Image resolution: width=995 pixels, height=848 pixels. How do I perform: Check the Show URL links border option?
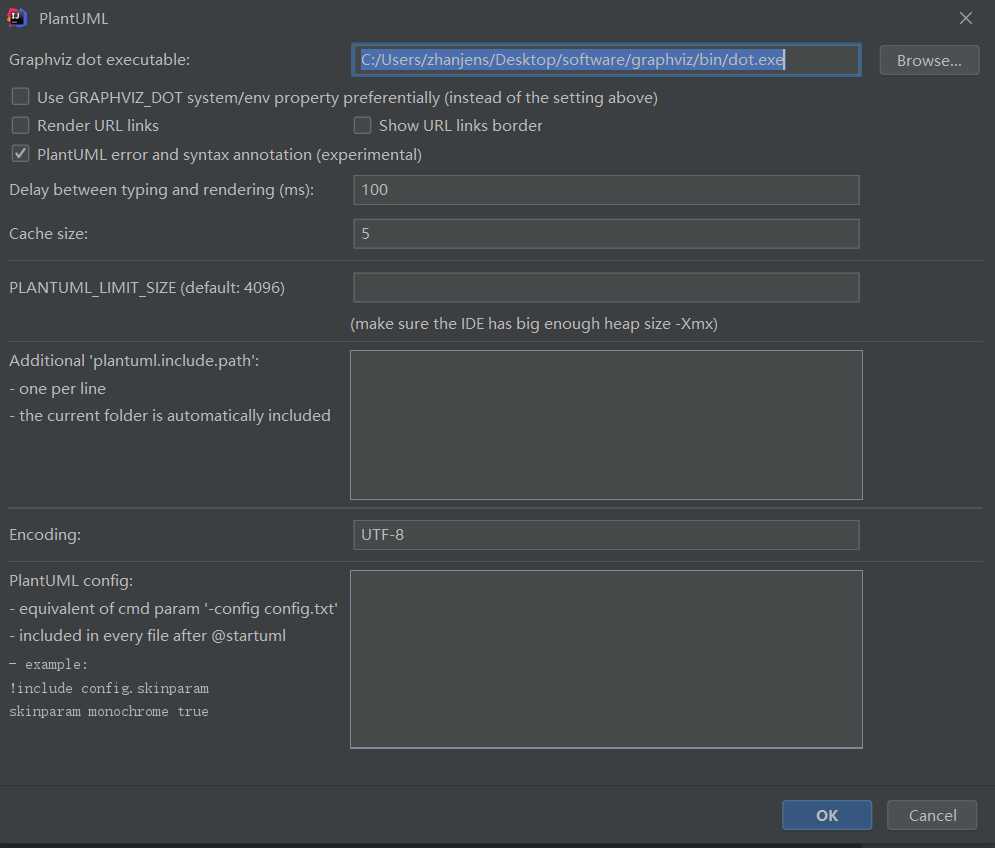point(362,126)
